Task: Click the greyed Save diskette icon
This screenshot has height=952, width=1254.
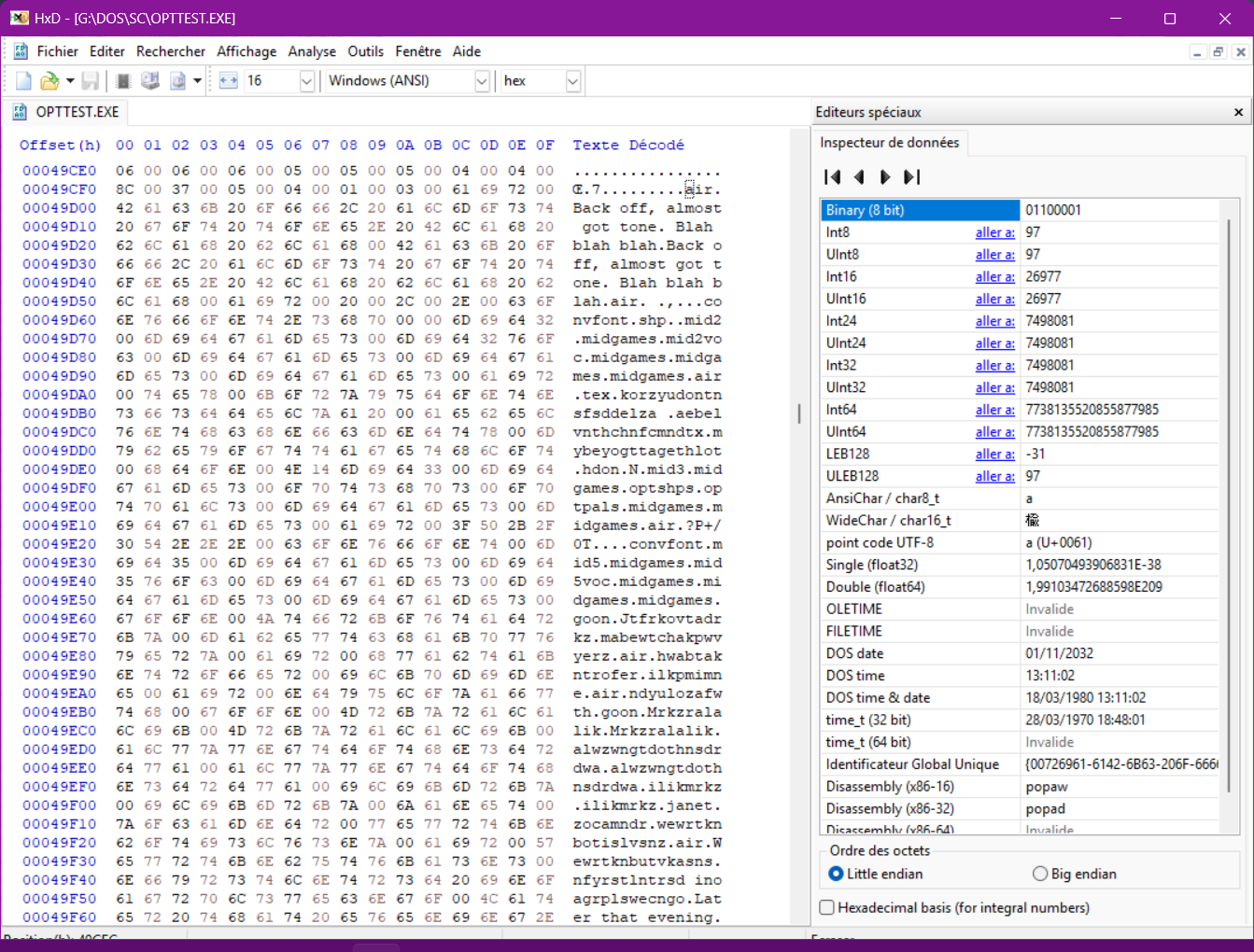Action: pyautogui.click(x=91, y=81)
